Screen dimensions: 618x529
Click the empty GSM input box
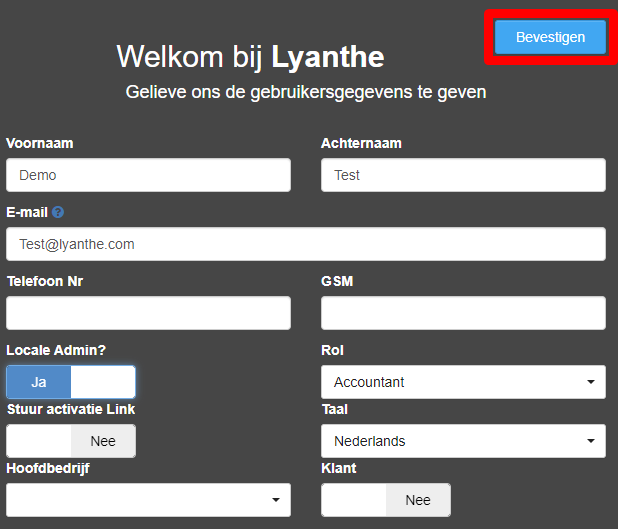[x=463, y=313]
